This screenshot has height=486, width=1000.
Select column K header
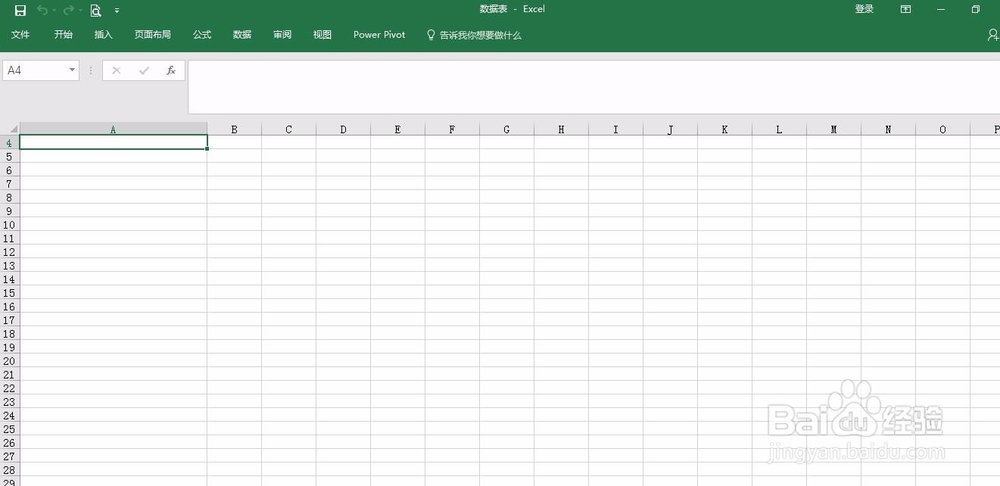[724, 129]
